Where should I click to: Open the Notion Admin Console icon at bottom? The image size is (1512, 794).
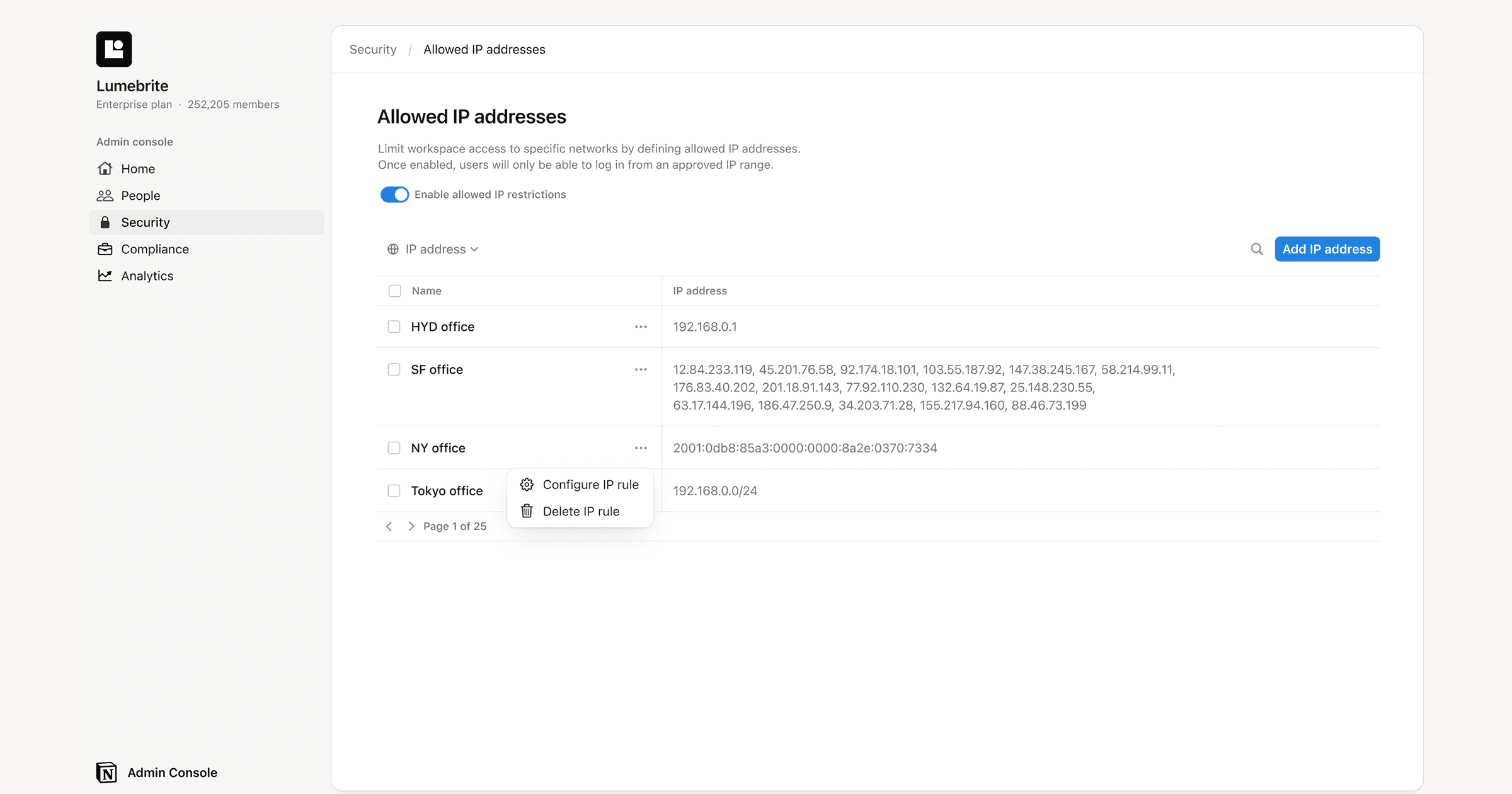[106, 772]
